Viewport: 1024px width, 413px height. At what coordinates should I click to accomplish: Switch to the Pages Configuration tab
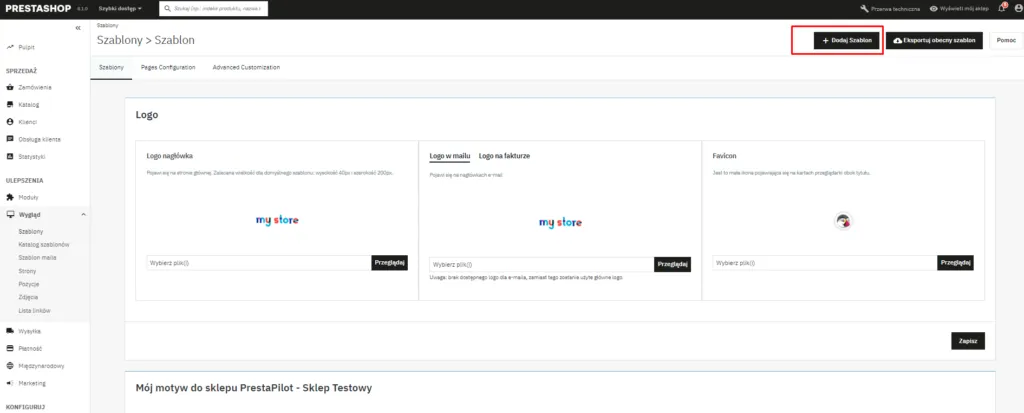[167, 67]
